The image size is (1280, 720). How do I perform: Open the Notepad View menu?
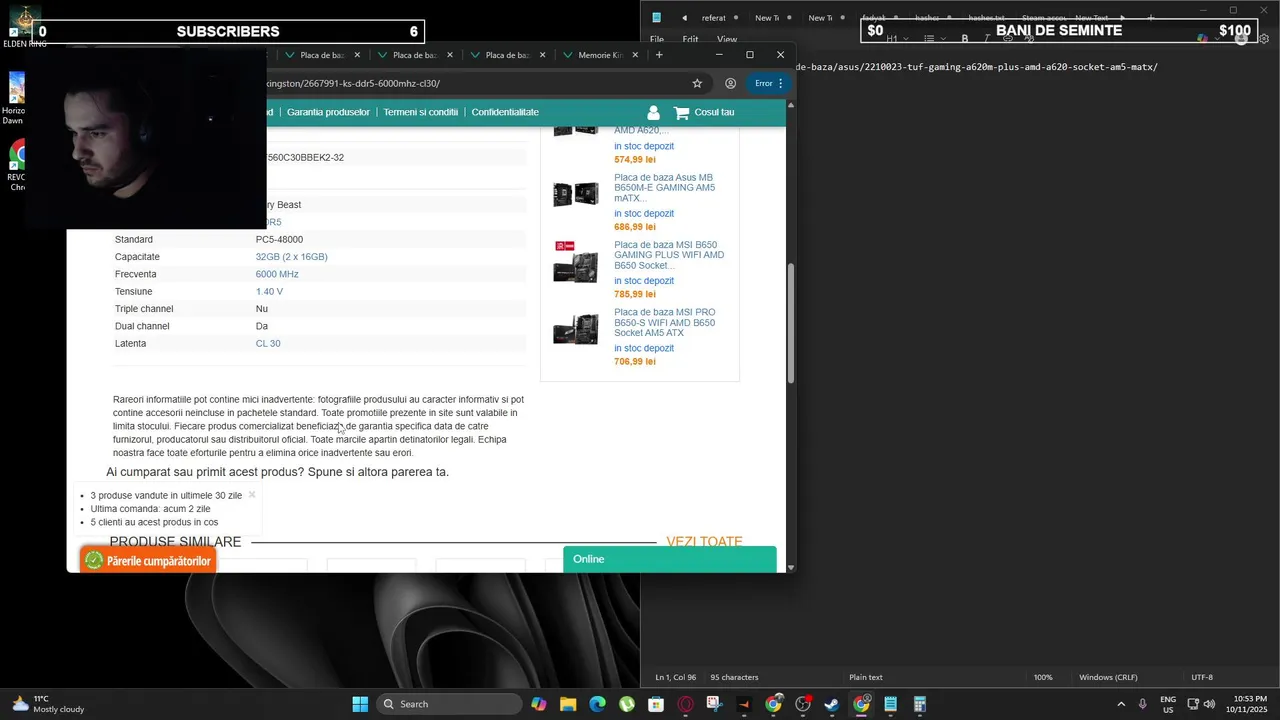coord(727,39)
